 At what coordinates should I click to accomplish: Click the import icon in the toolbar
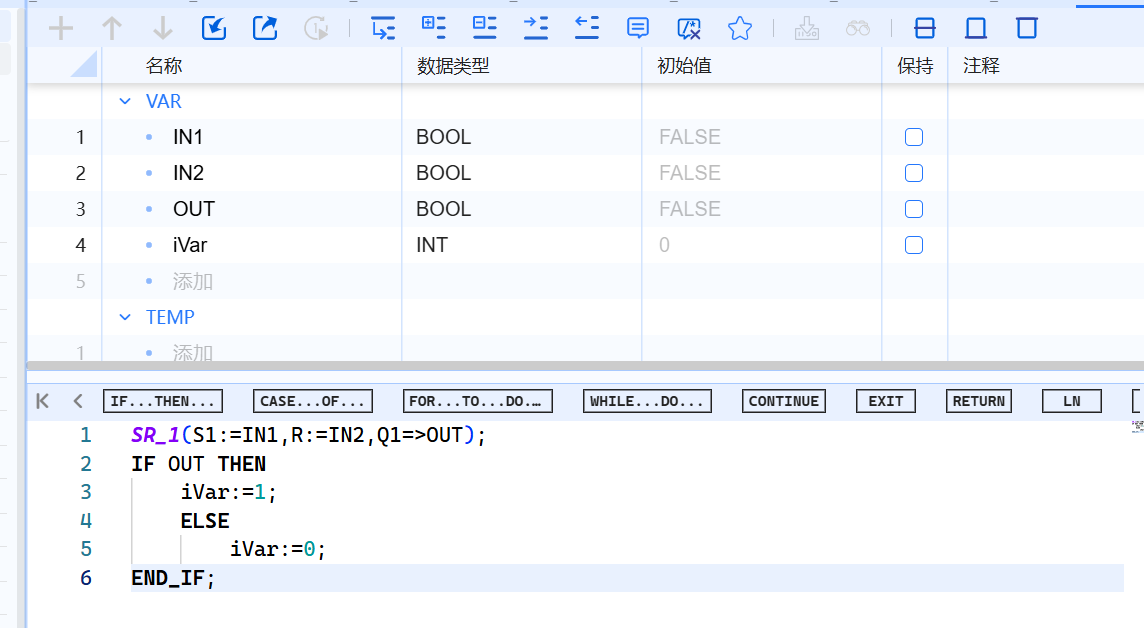click(213, 27)
